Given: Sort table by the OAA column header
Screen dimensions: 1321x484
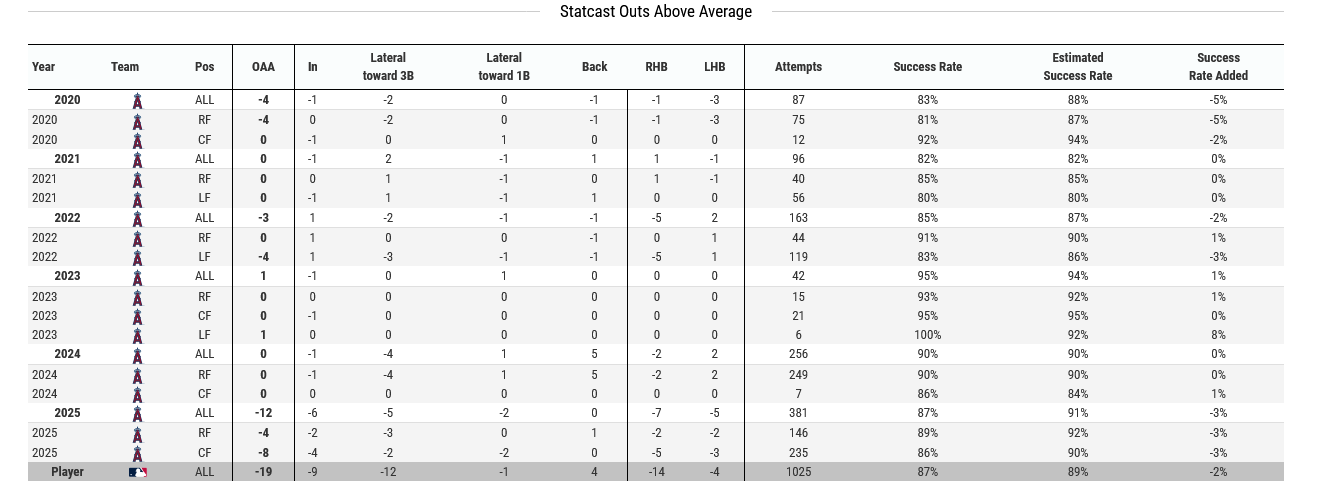Looking at the screenshot, I should coord(263,67).
